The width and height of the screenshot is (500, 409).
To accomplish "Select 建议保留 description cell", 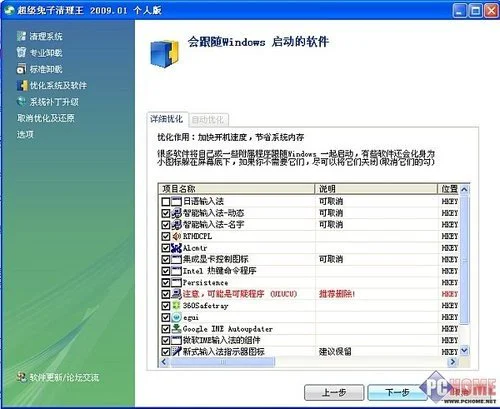I will click(x=335, y=351).
